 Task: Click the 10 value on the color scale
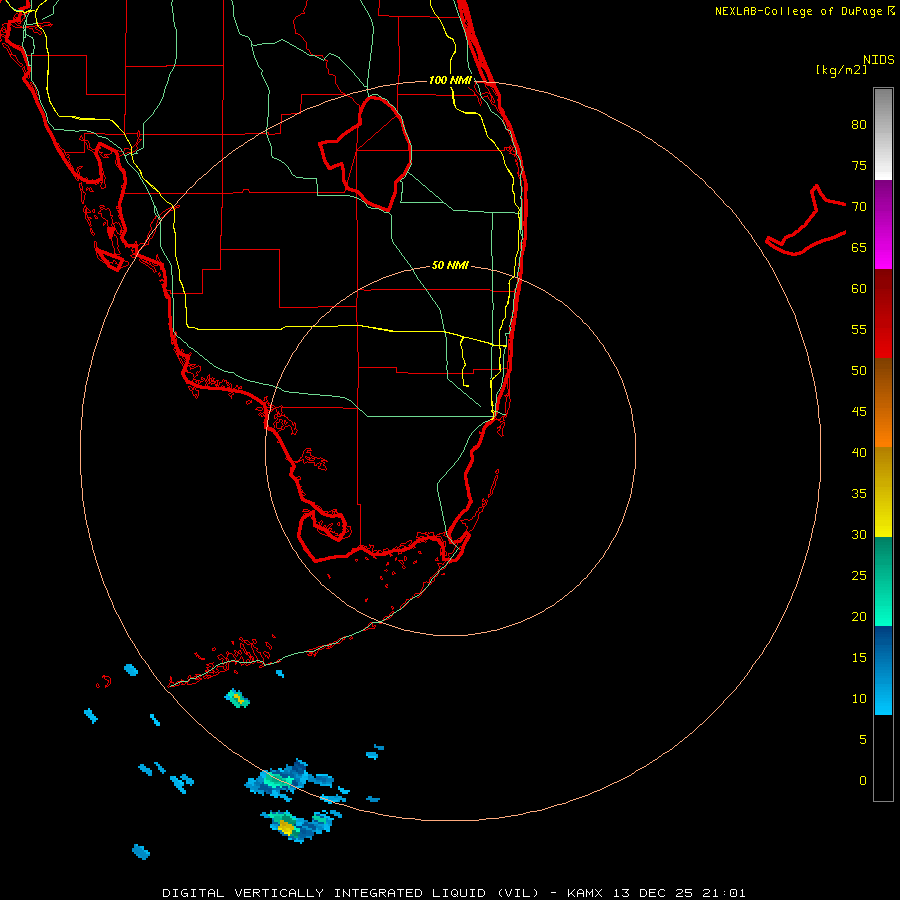pos(859,699)
